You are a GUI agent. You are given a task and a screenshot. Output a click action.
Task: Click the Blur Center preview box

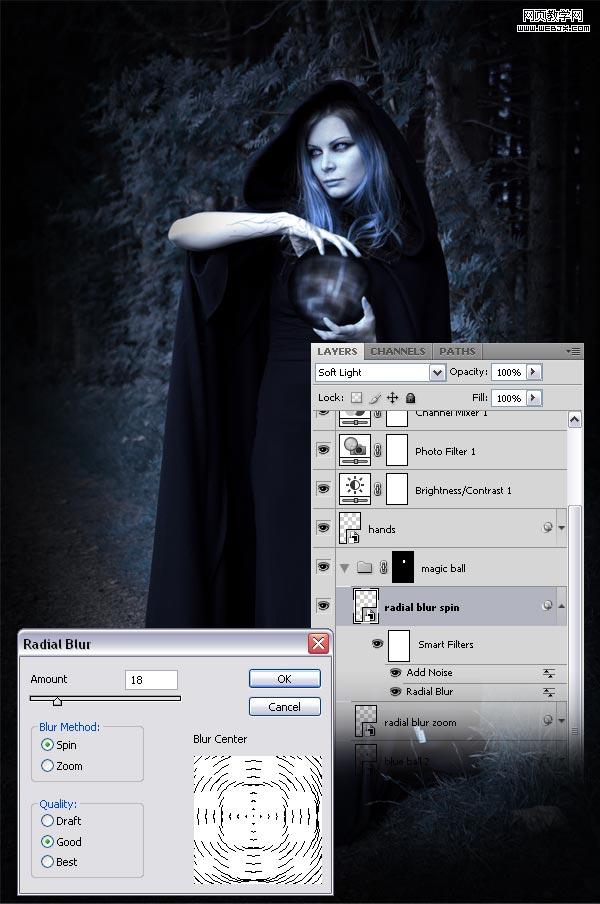[x=258, y=820]
